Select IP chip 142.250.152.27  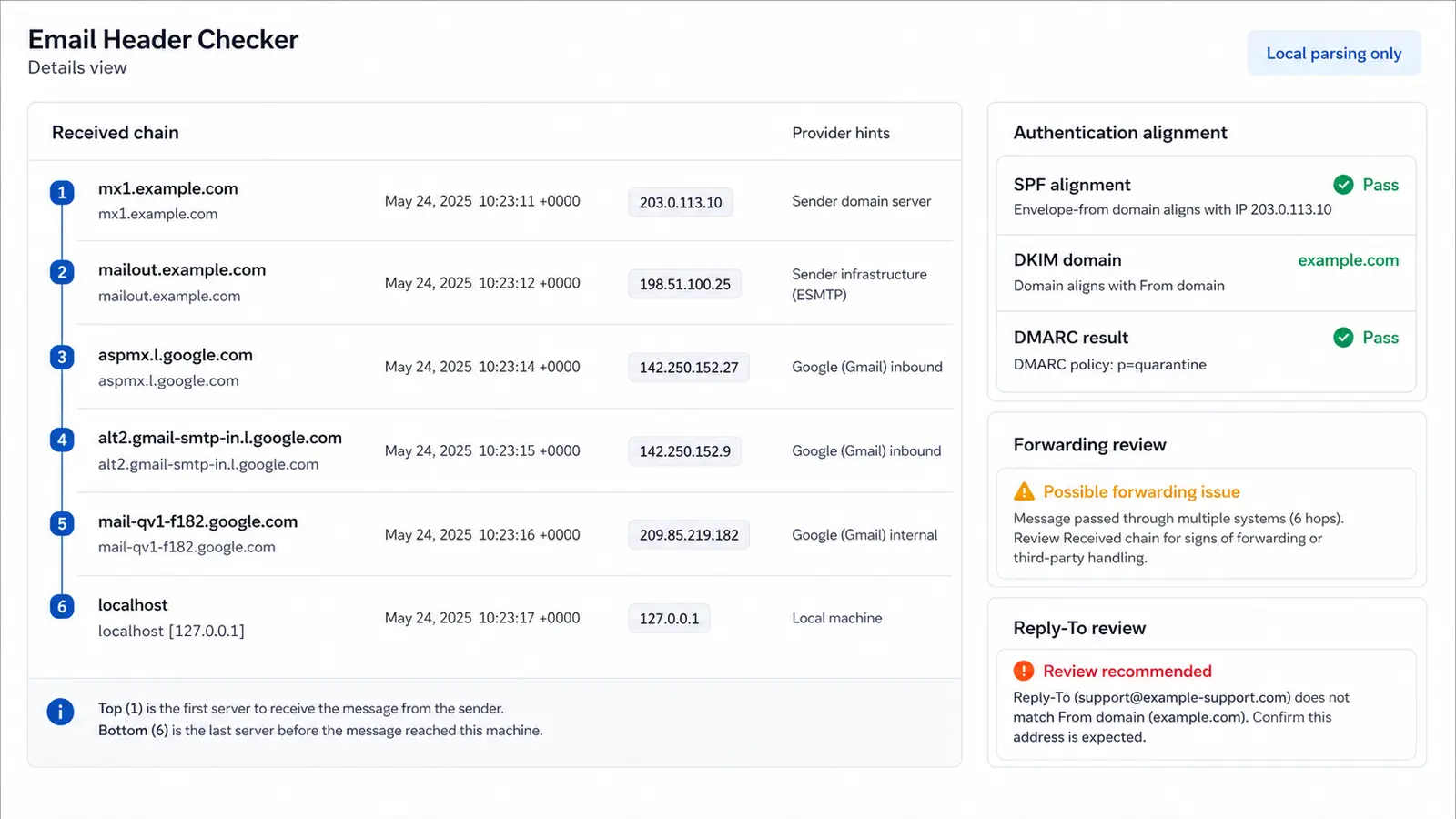689,368
